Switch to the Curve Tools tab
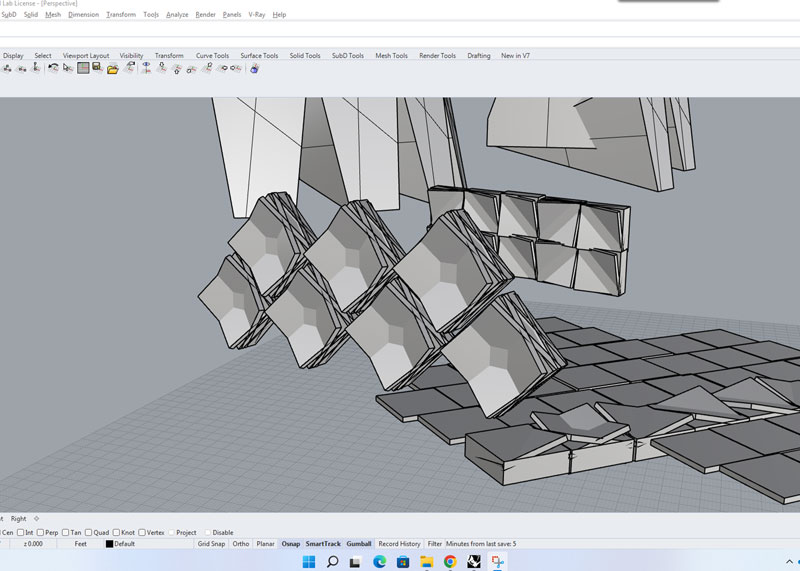Image resolution: width=800 pixels, height=571 pixels. click(212, 55)
